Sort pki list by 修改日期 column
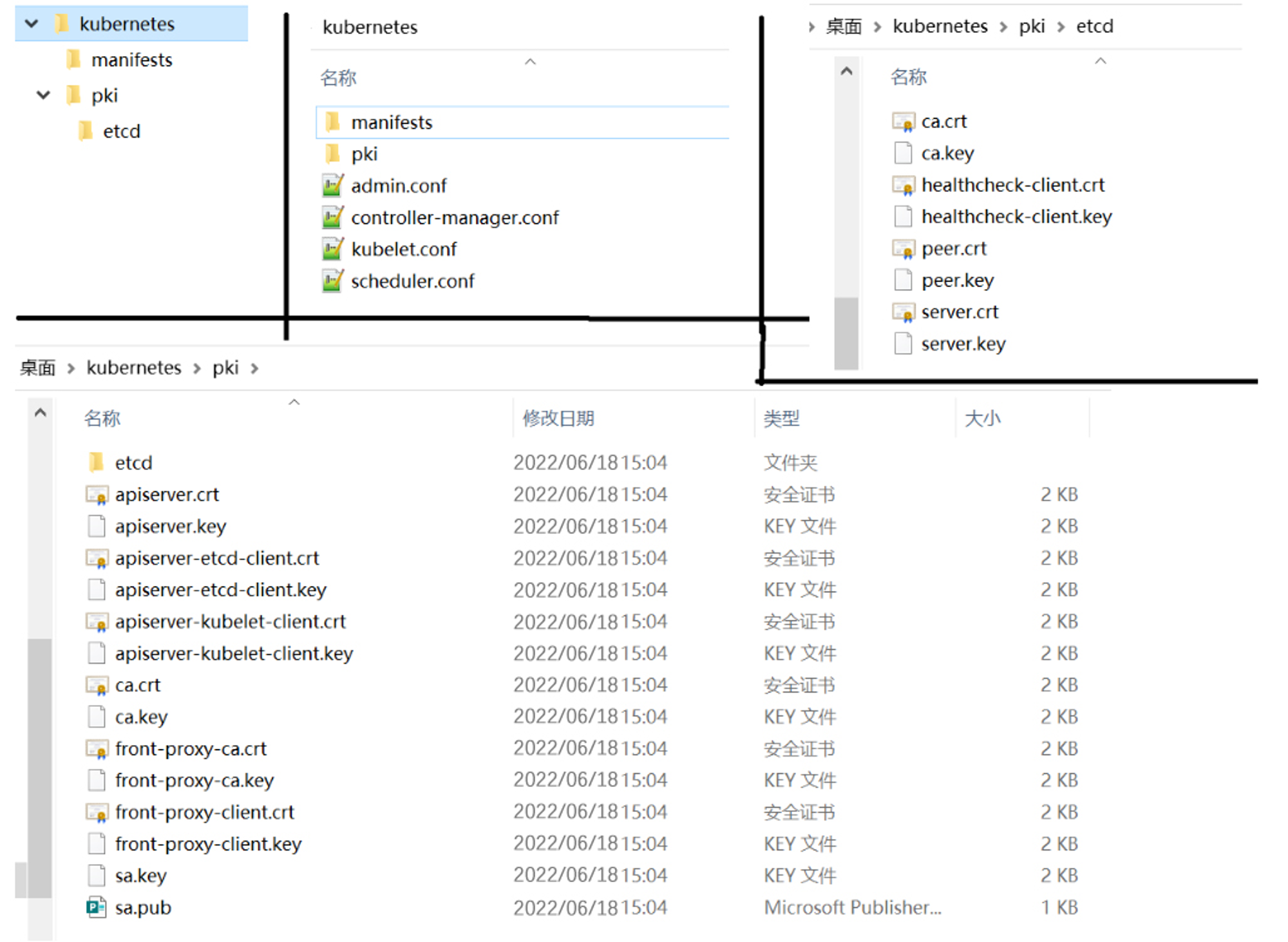This screenshot has height=942, width=1288. click(558, 419)
